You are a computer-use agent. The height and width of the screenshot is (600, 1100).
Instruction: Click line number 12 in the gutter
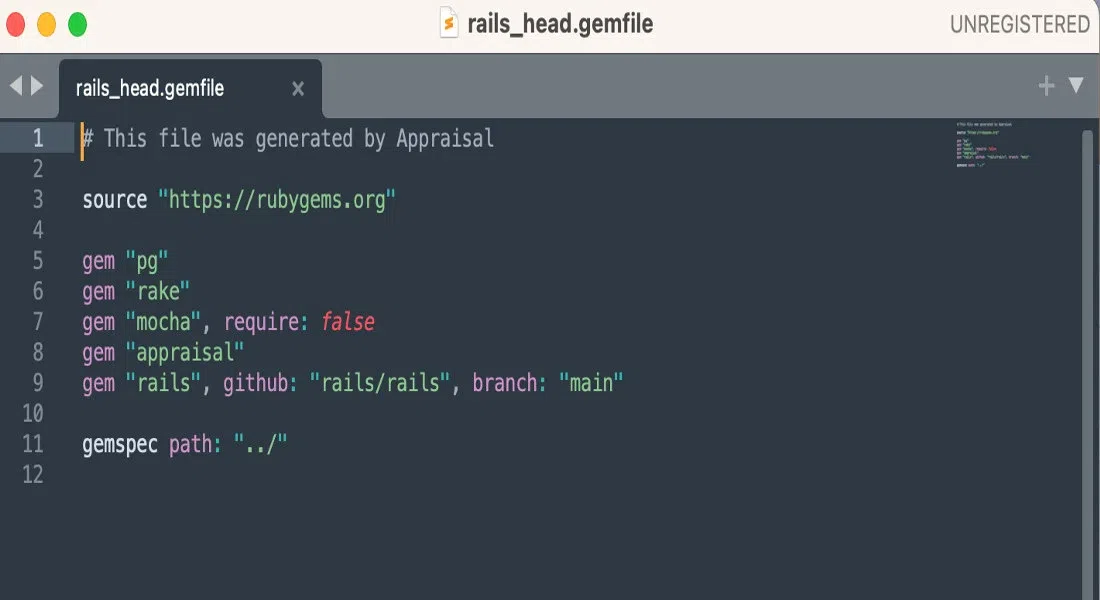pos(33,474)
